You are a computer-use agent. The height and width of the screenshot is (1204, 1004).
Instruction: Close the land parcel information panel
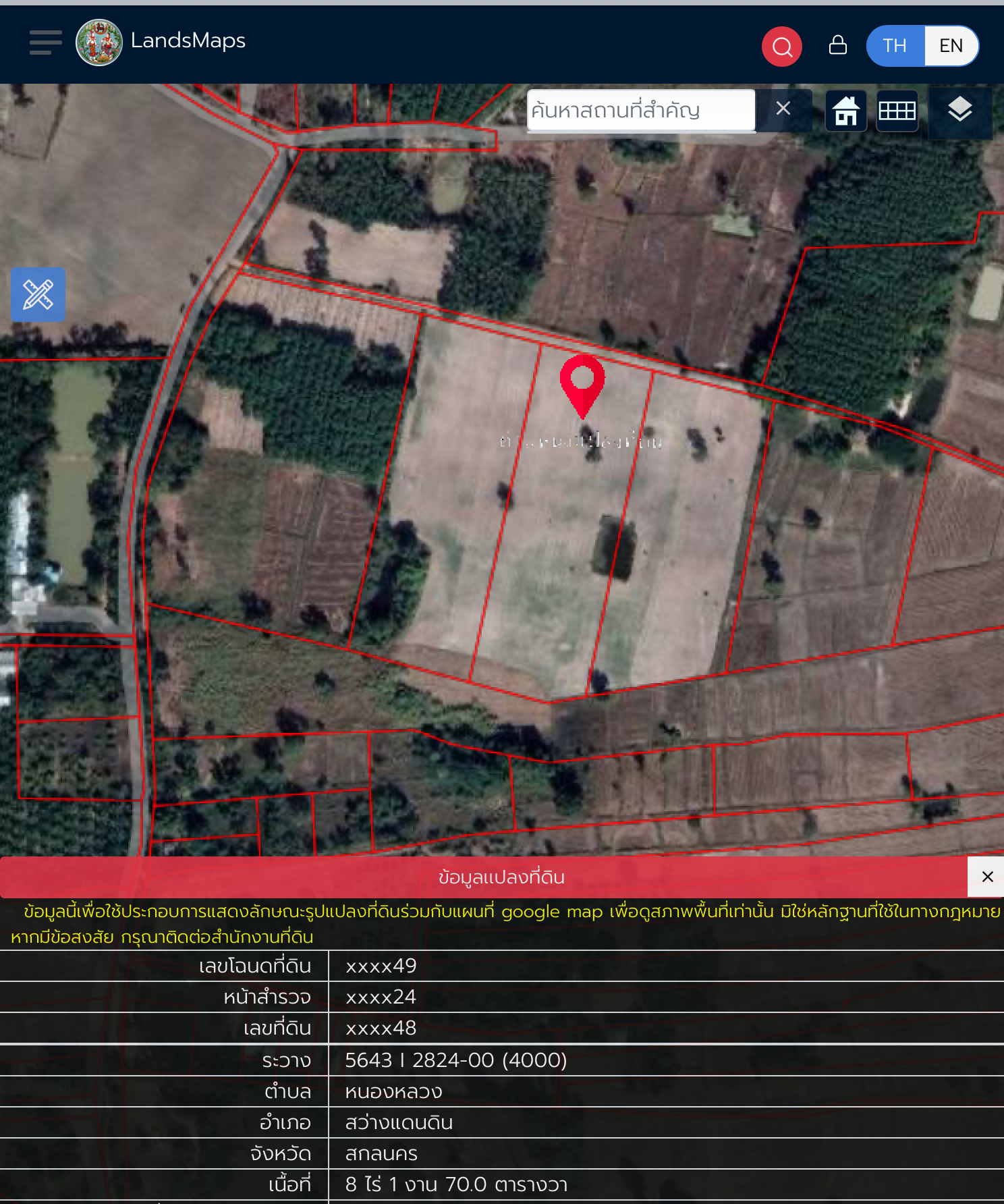coord(987,877)
